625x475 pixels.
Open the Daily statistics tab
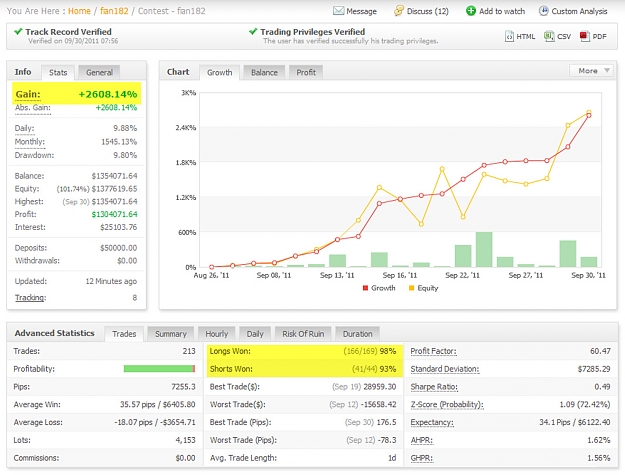(x=255, y=334)
